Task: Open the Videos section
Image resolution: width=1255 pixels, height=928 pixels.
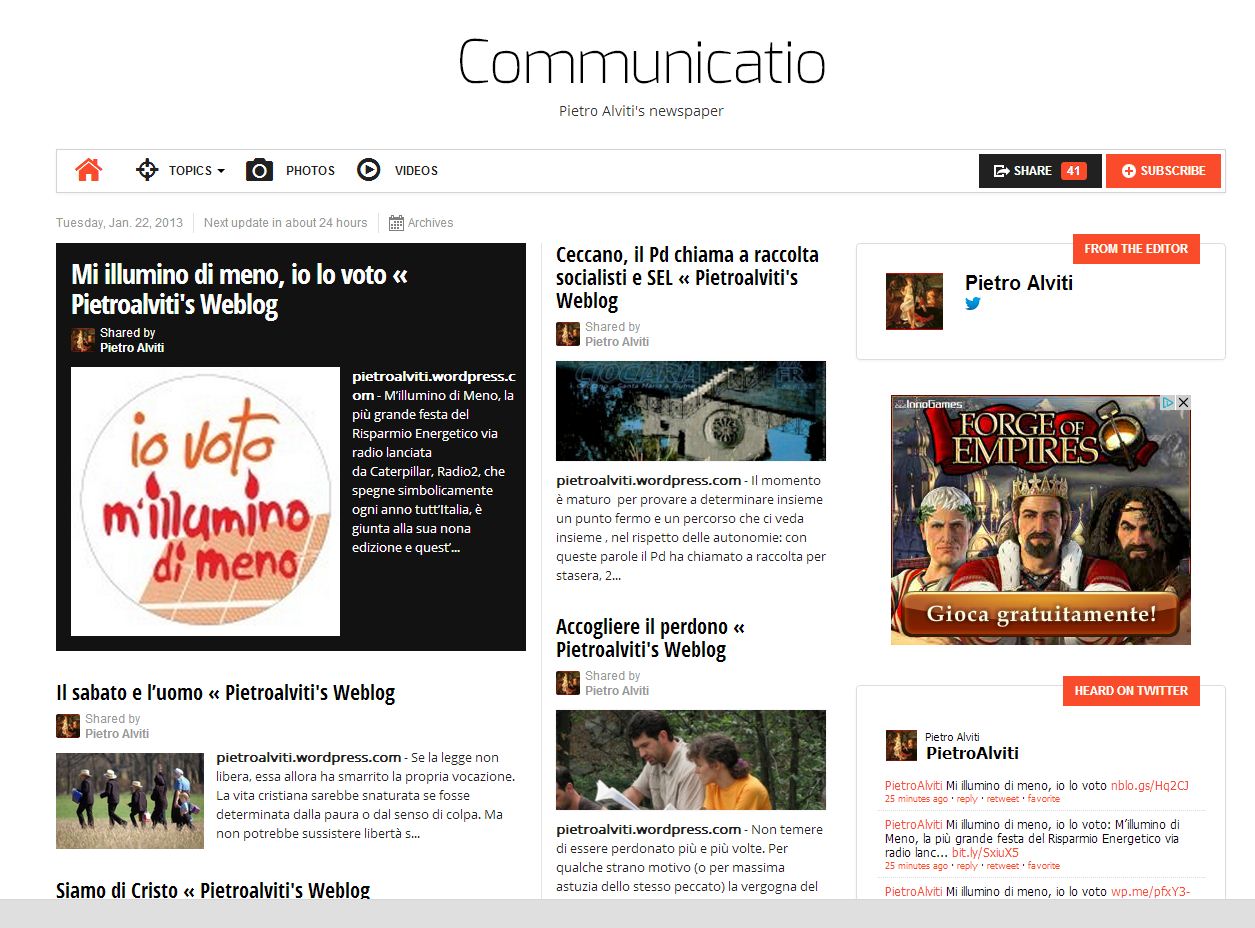Action: coord(416,171)
